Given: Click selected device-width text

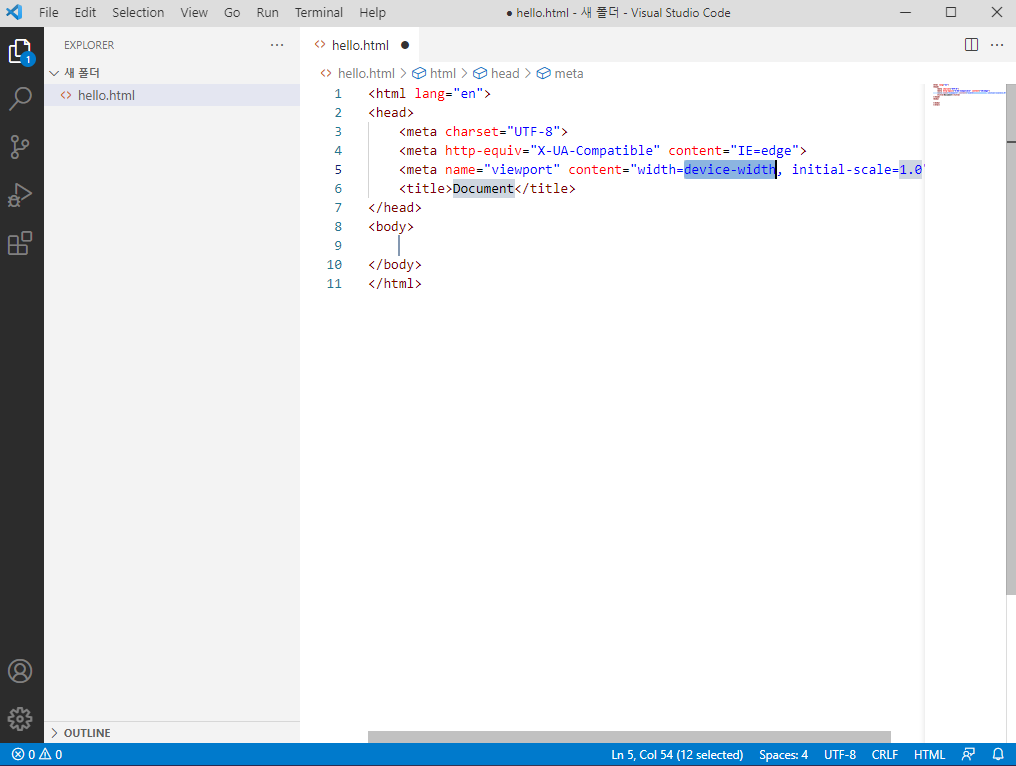Looking at the screenshot, I should coord(730,170).
